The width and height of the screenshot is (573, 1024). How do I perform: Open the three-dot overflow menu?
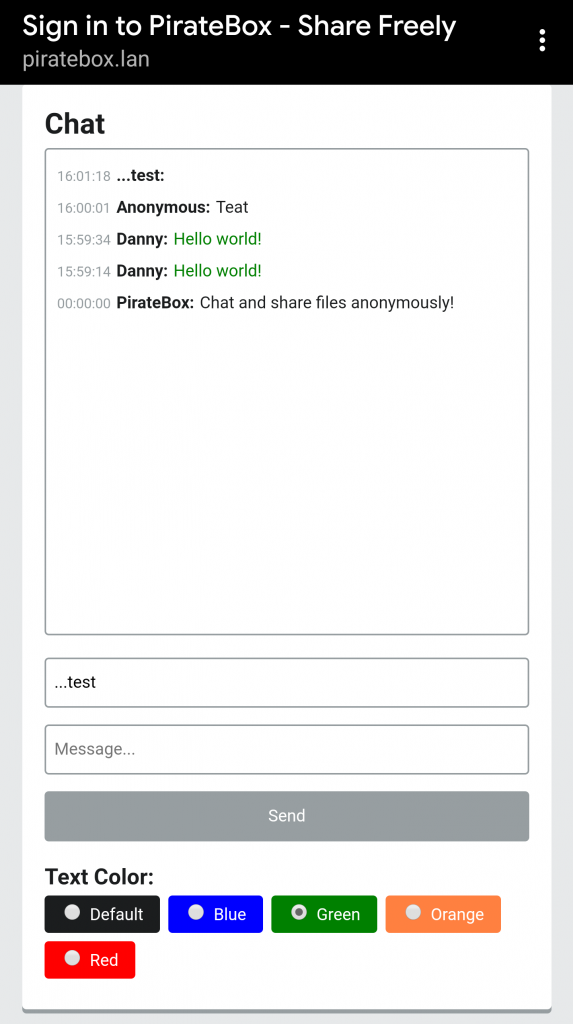point(542,40)
